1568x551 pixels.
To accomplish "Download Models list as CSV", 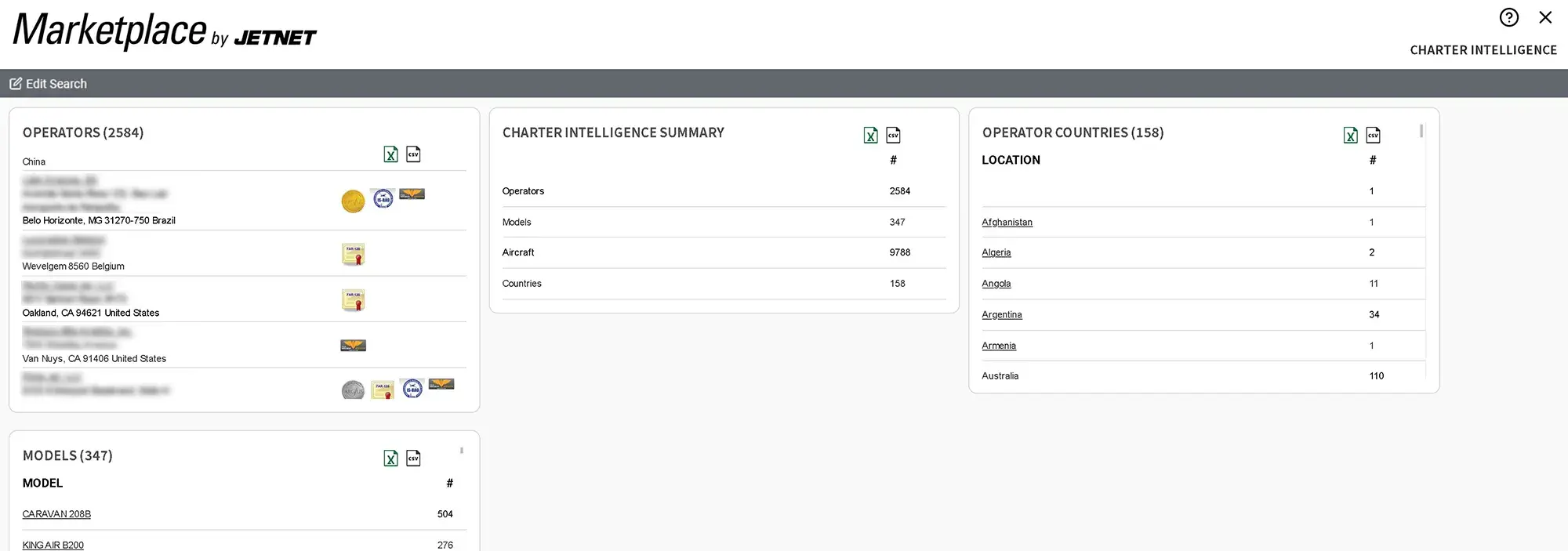I will tap(413, 459).
